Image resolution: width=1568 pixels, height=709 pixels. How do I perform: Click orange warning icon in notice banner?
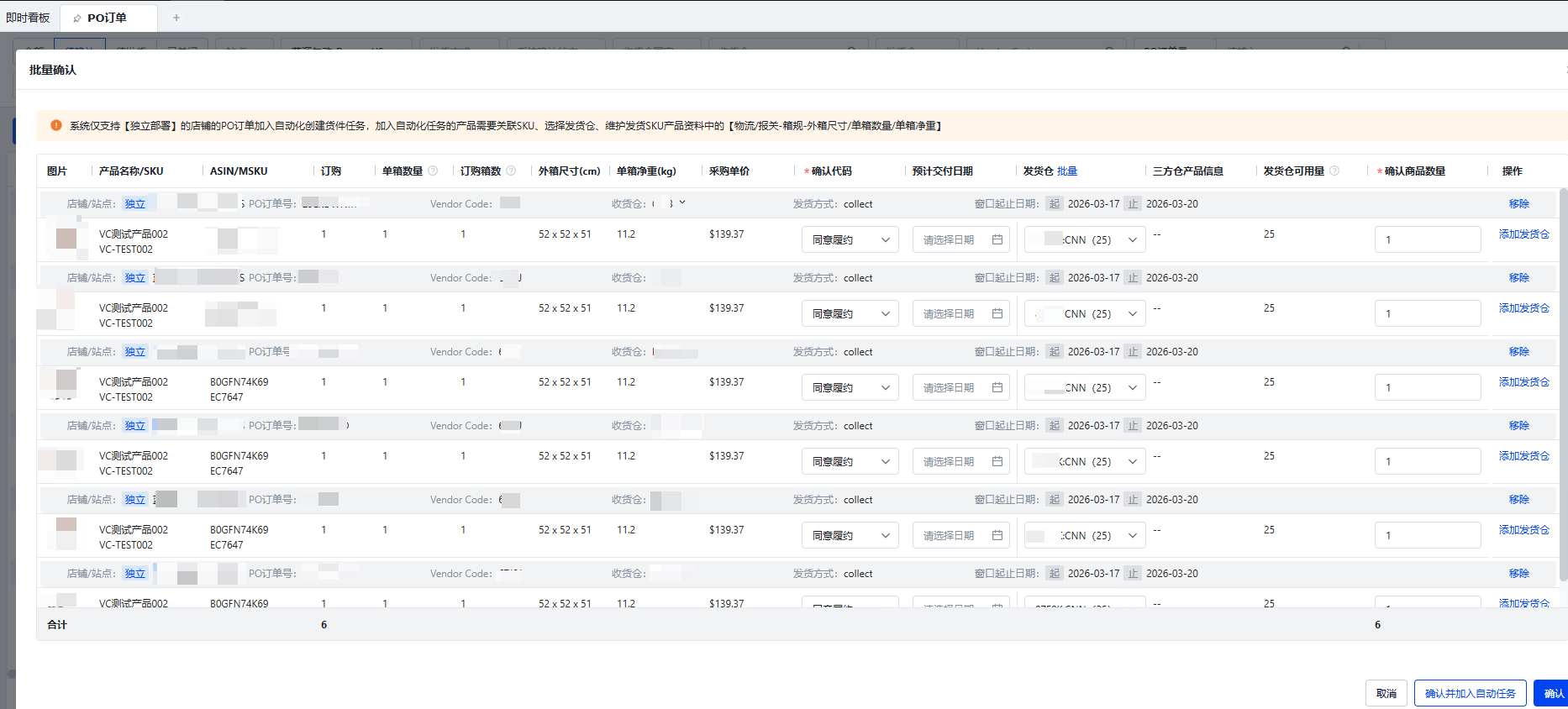(56, 126)
